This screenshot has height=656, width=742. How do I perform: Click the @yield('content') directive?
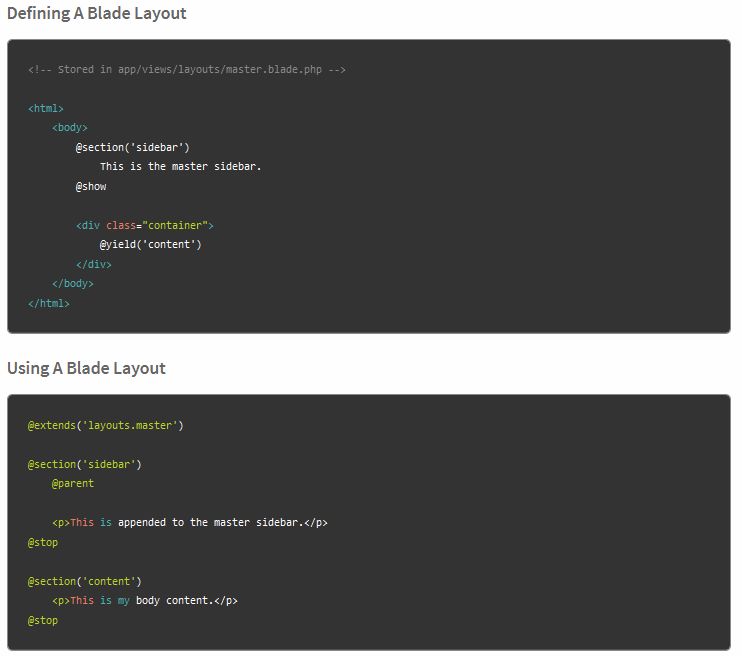click(x=150, y=245)
